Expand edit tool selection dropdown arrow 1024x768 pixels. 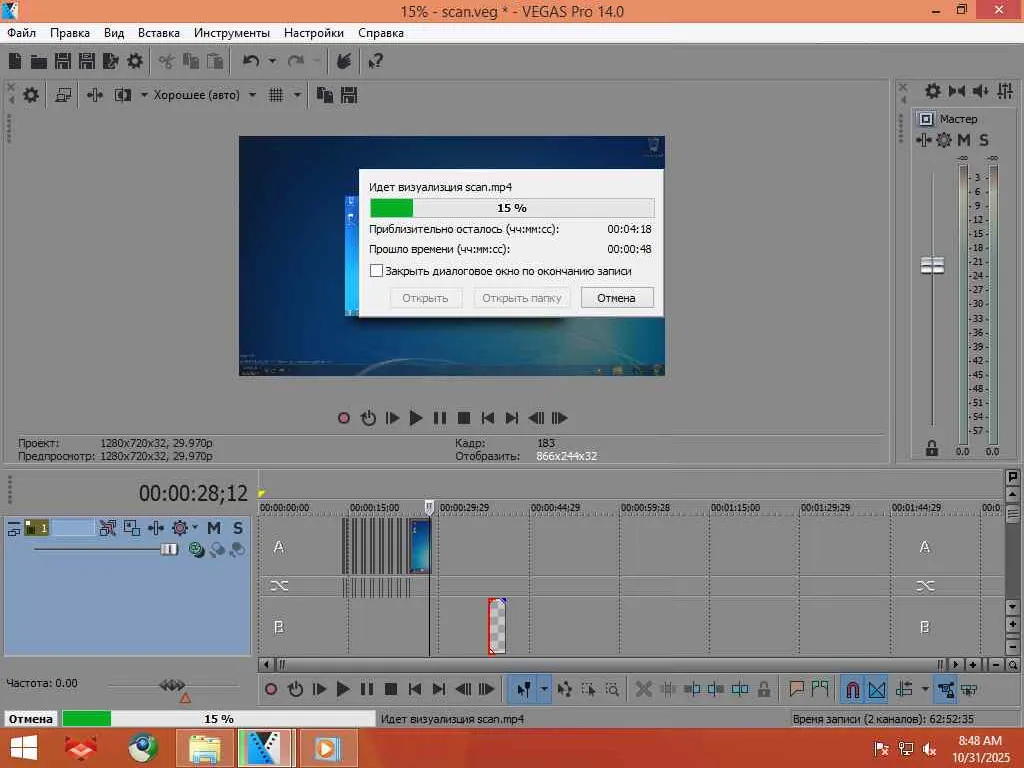pyautogui.click(x=543, y=689)
